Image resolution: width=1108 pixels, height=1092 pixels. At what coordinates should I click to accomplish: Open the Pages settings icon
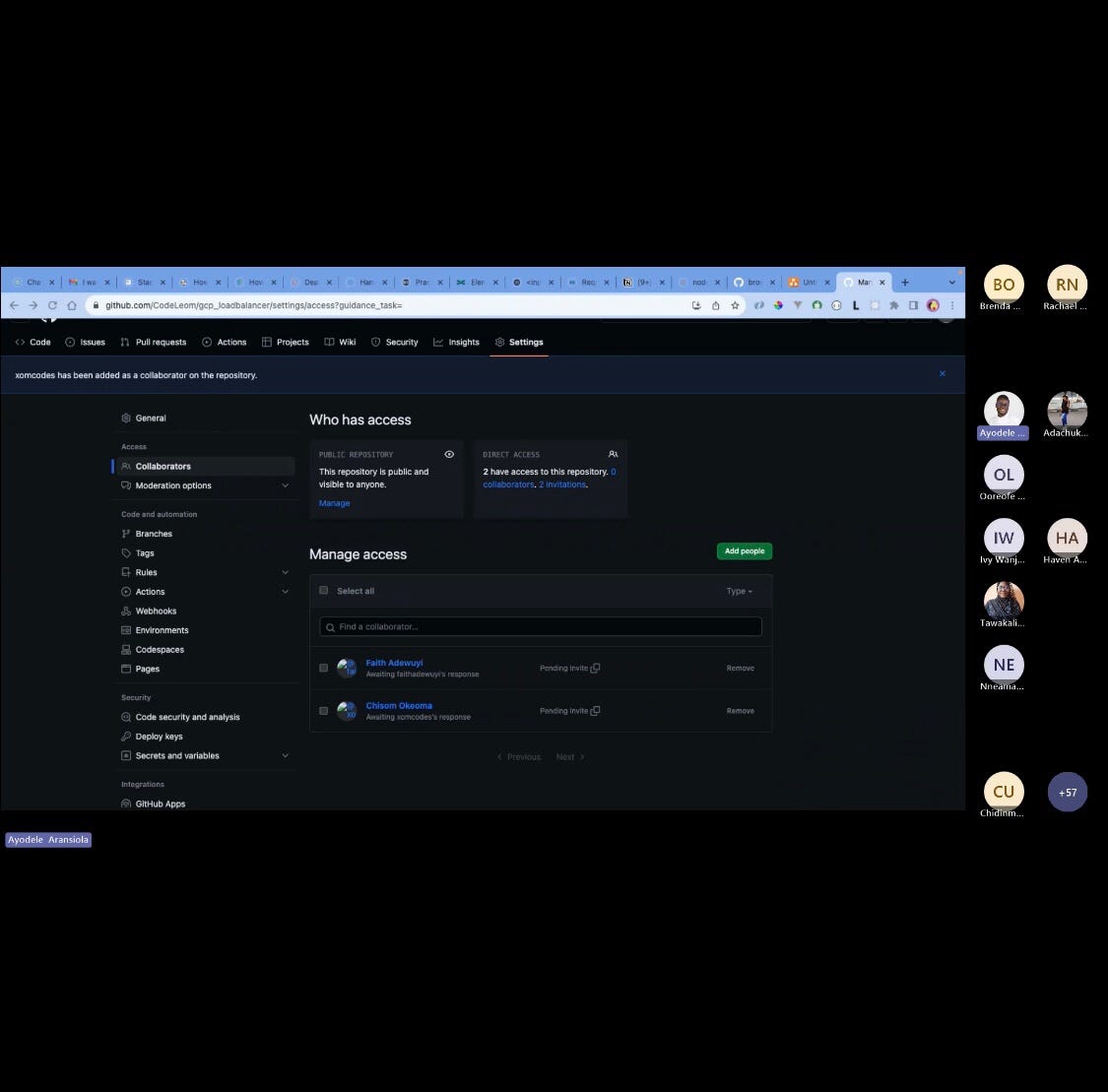[126, 669]
